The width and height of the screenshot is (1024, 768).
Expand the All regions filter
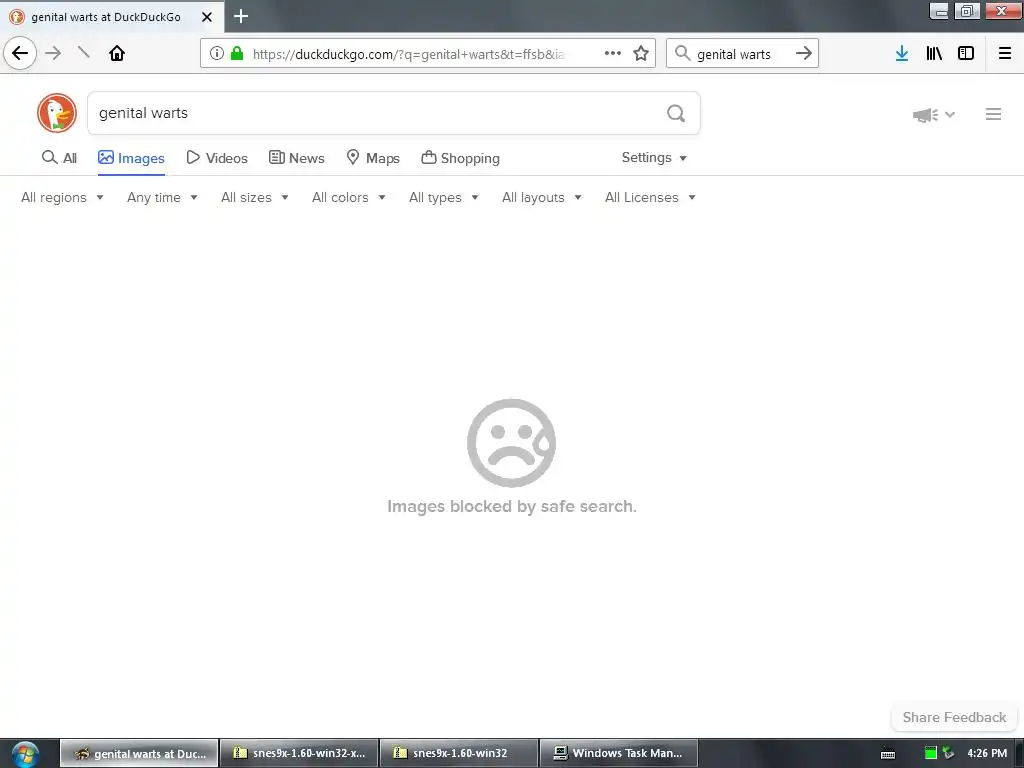[62, 197]
